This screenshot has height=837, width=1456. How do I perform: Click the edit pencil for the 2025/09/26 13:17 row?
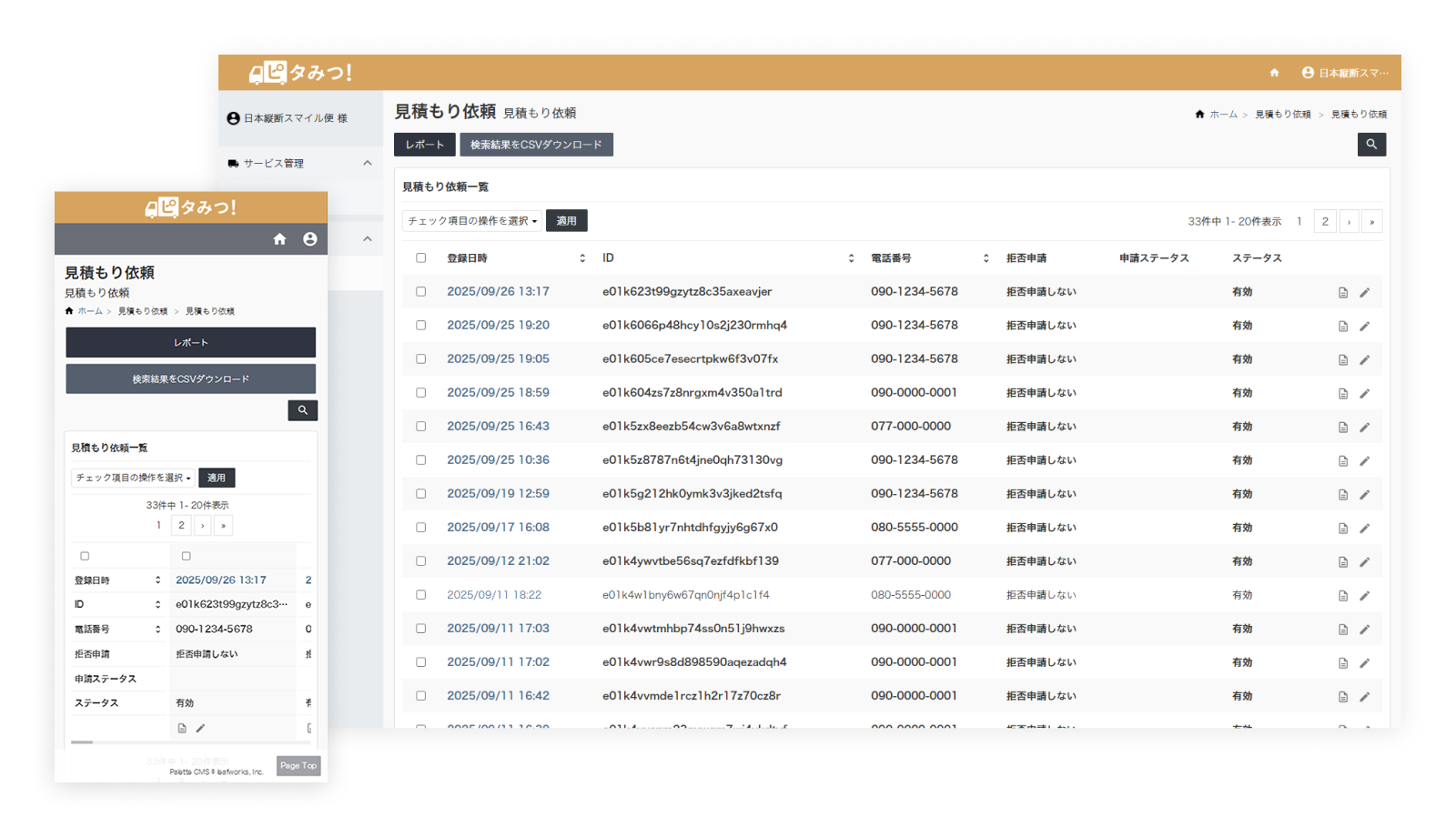1364,293
